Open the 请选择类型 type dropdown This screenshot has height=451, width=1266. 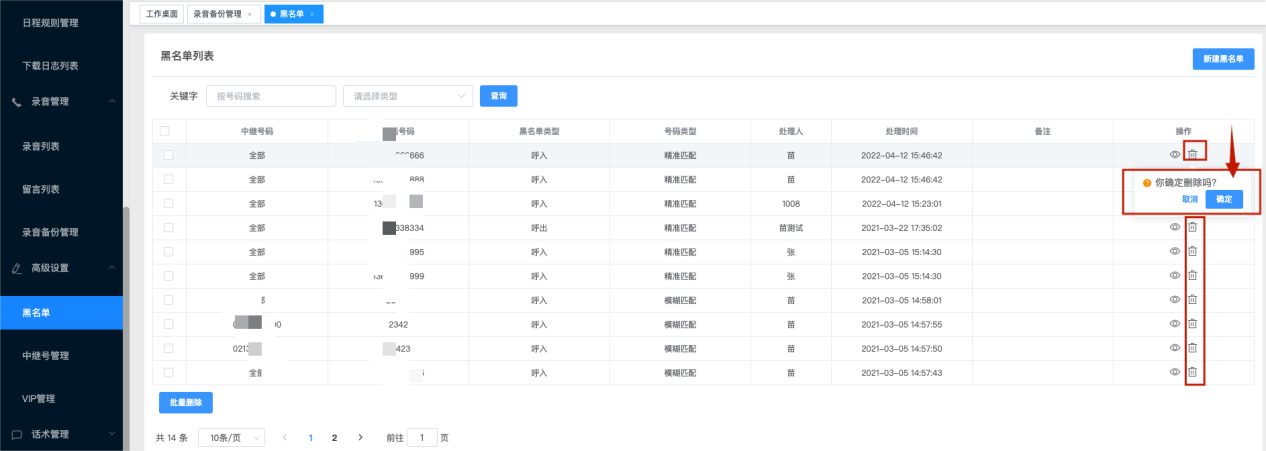point(407,96)
